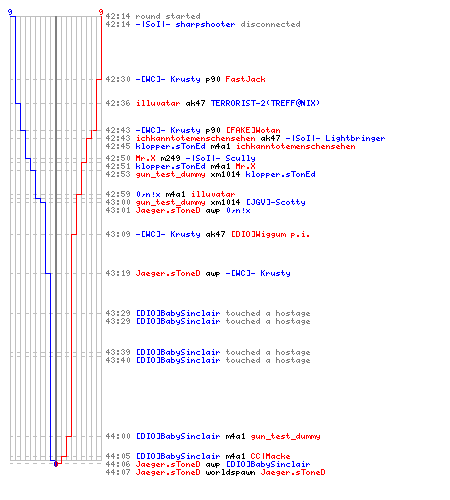Select illuvatar in the 42:36 entry

pyautogui.click(x=158, y=103)
